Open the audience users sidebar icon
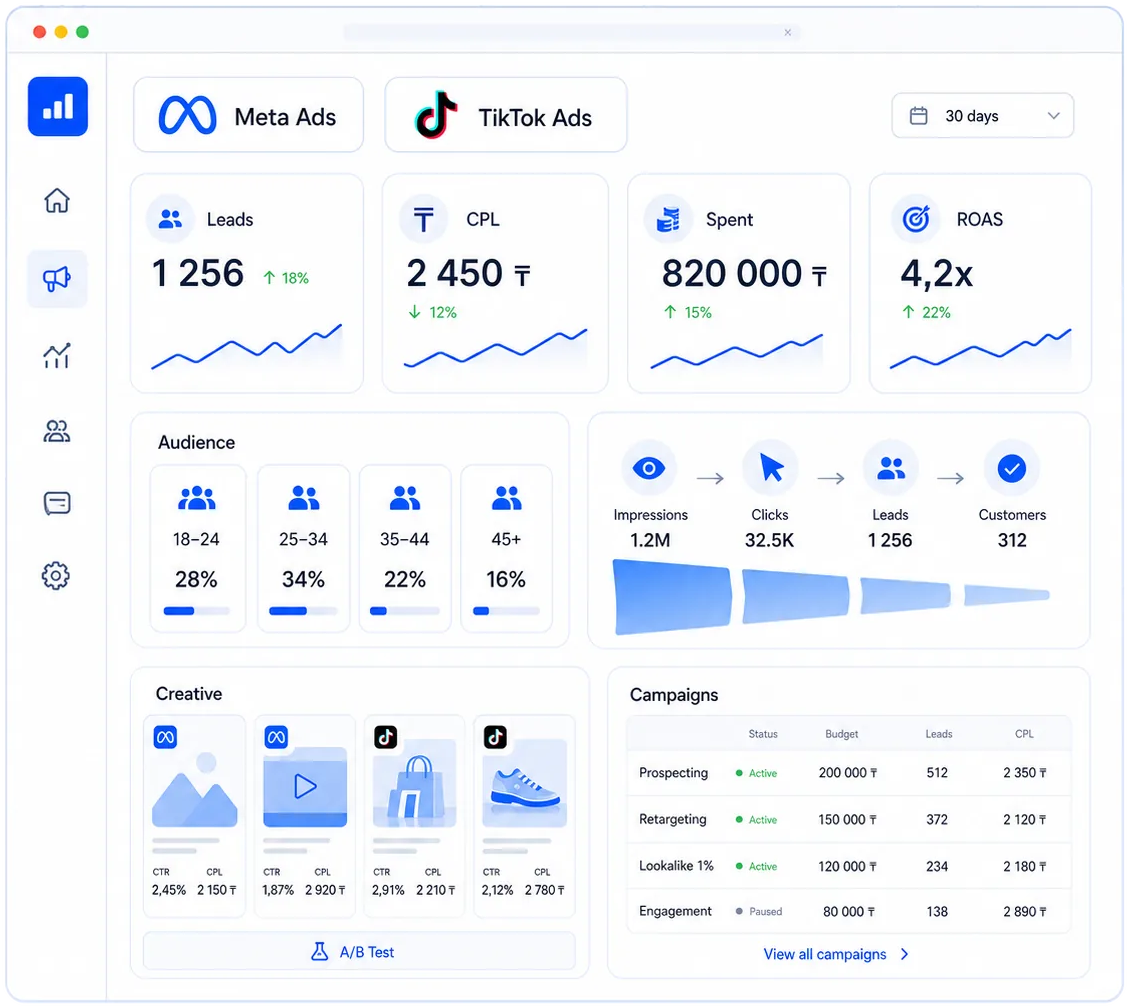 (x=57, y=431)
